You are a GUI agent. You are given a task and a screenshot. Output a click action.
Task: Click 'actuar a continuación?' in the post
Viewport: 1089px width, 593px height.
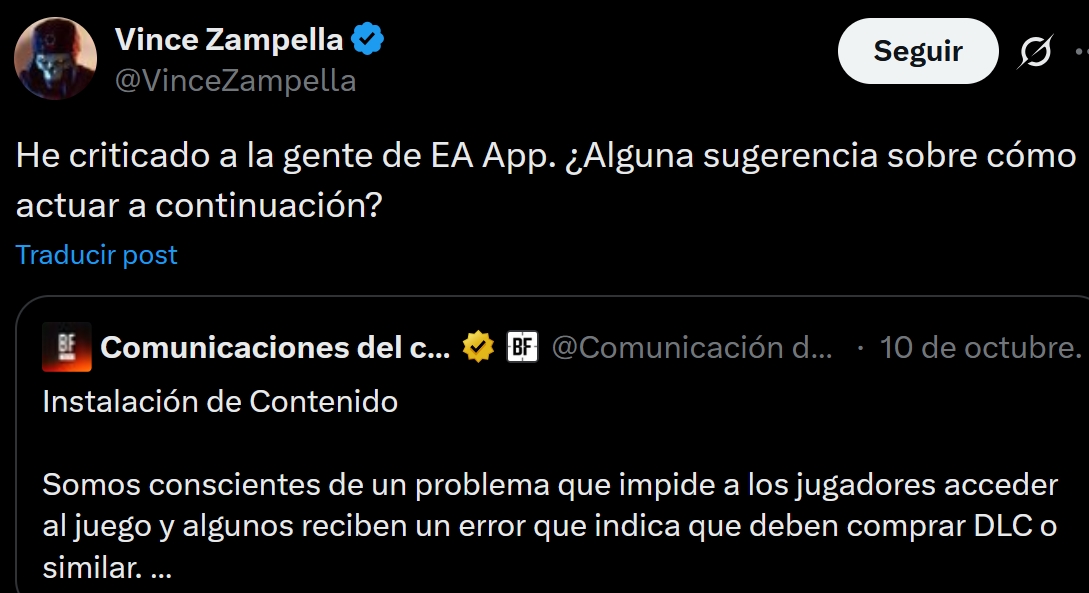pos(198,205)
